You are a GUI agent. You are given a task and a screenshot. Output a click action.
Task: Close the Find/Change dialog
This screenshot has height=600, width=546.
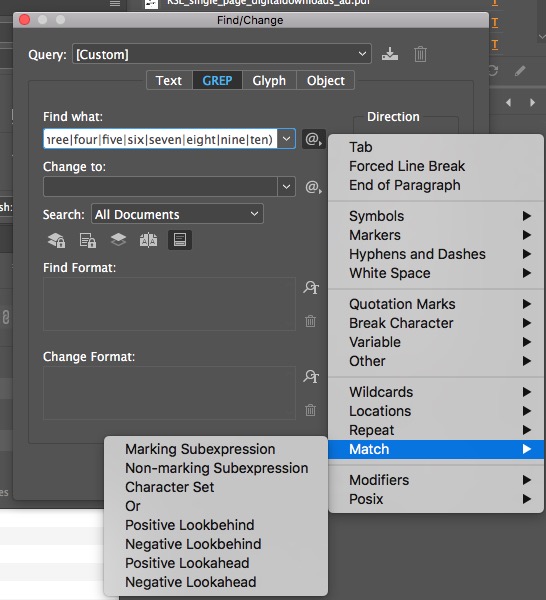pyautogui.click(x=24, y=20)
